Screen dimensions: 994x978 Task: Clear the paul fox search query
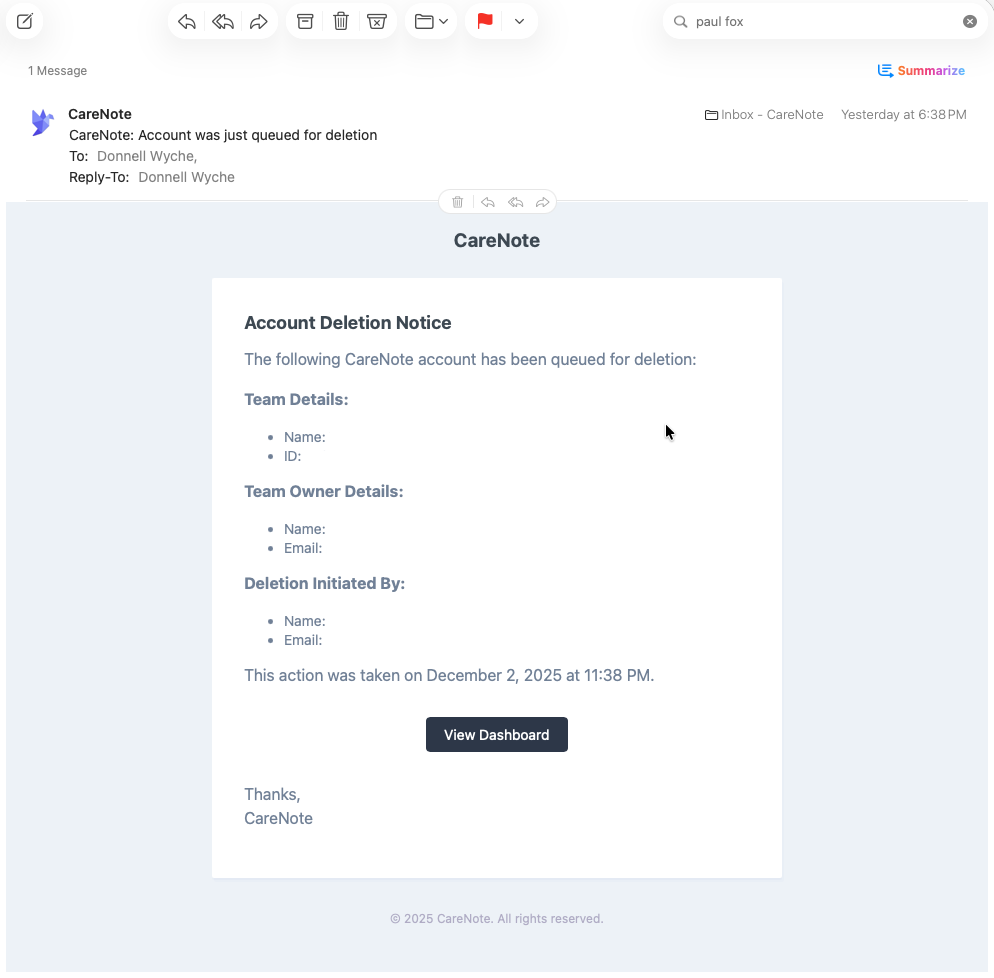point(968,21)
